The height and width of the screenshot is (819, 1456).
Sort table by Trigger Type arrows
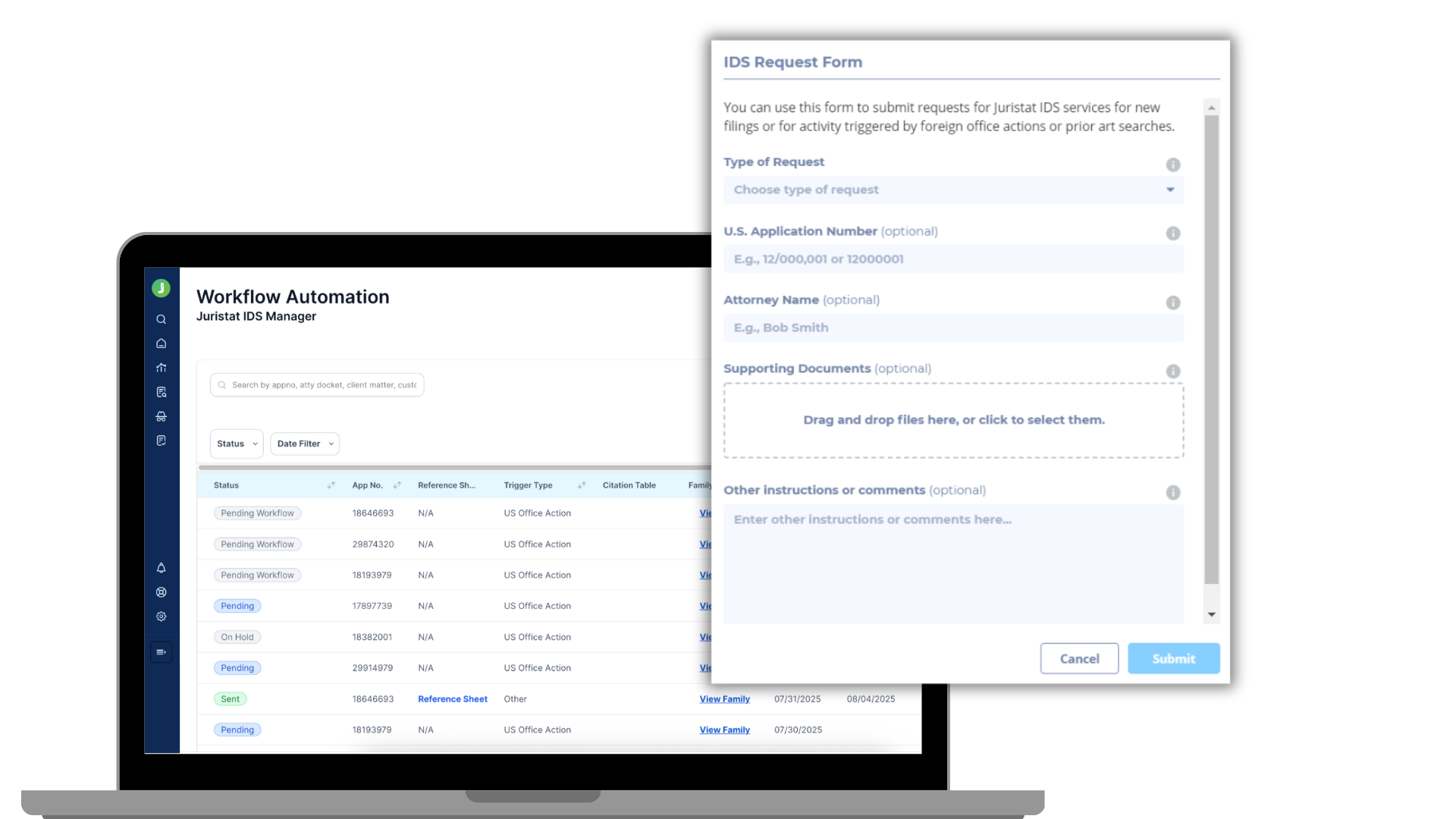(582, 485)
